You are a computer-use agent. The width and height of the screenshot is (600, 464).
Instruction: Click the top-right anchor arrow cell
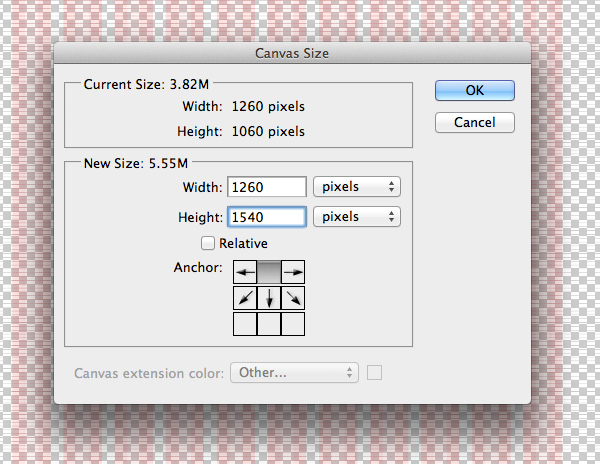coord(293,272)
